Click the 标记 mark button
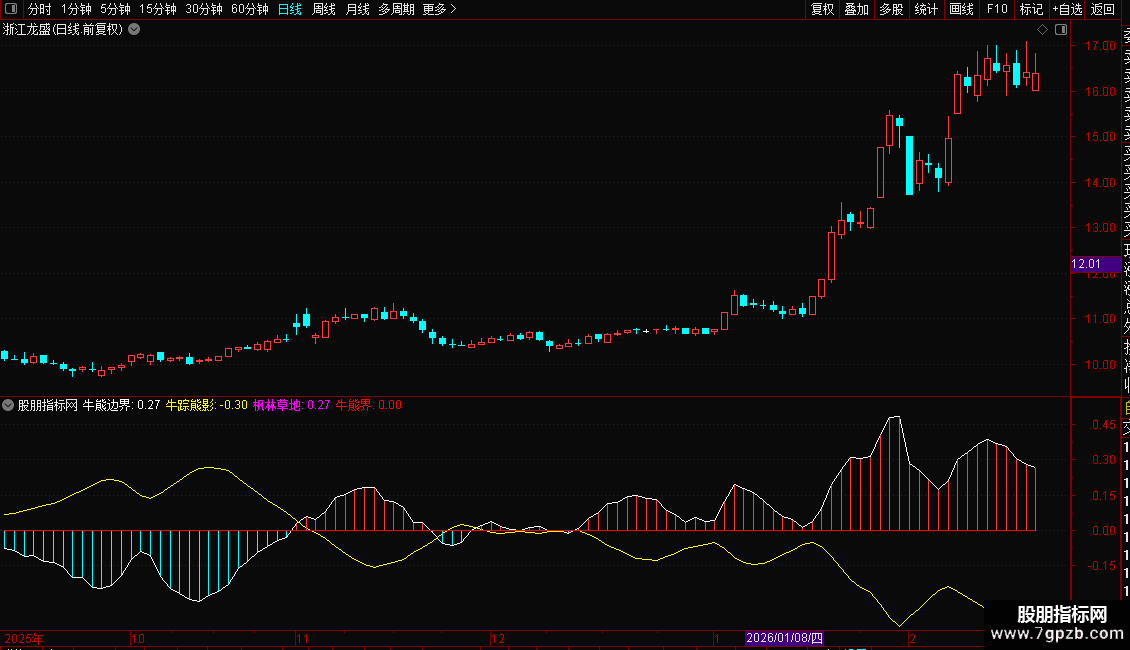The image size is (1130, 650). point(1031,9)
